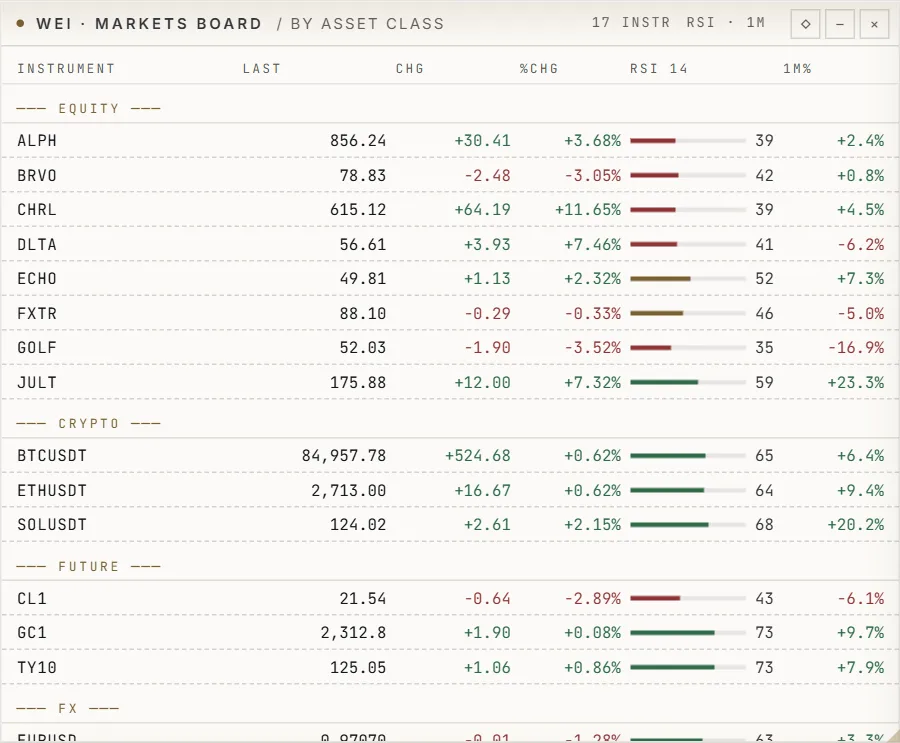Click 1M value +20.2%
The width and height of the screenshot is (900, 743).
[x=856, y=525]
